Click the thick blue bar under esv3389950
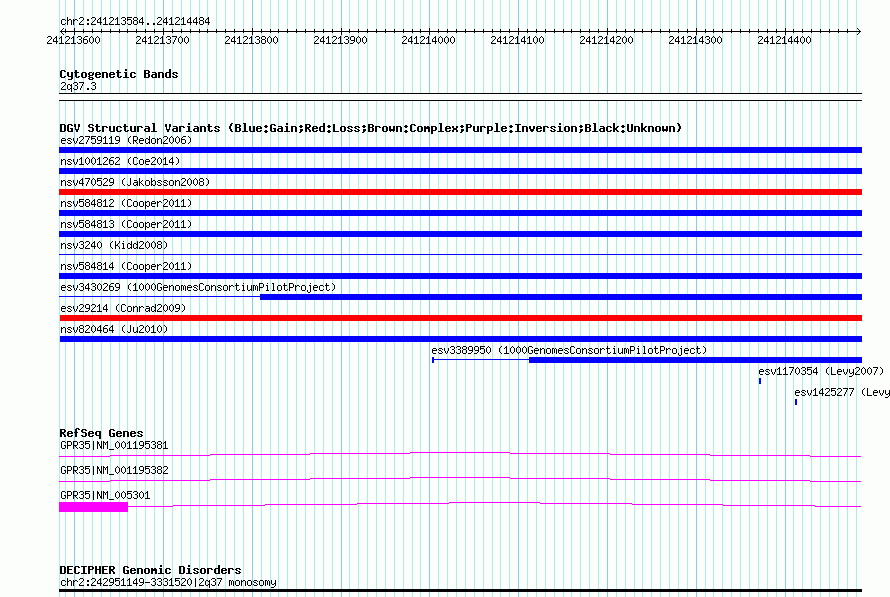 pyautogui.click(x=695, y=360)
